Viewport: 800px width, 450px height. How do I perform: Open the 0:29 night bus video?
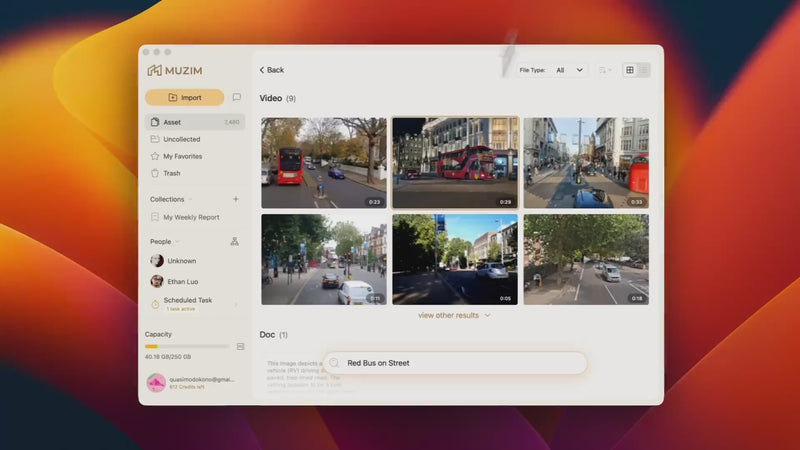click(x=455, y=163)
